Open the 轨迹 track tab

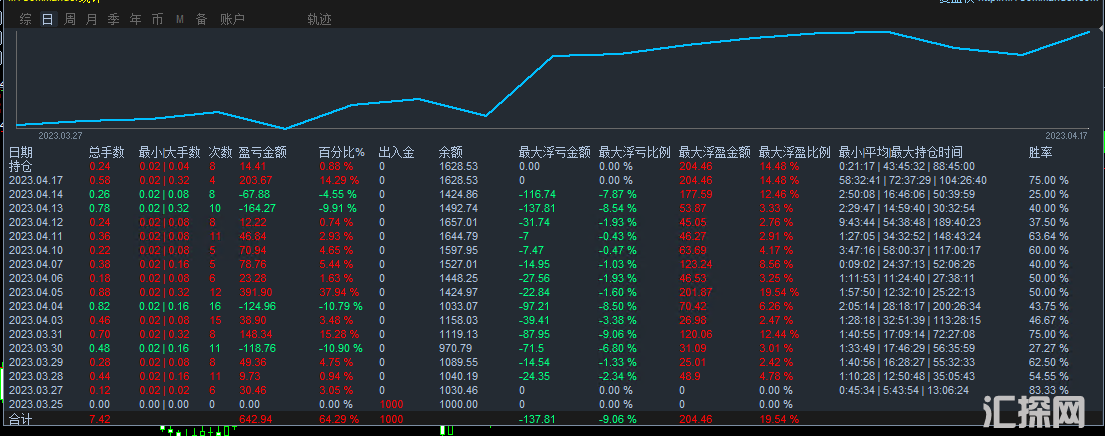coord(319,20)
